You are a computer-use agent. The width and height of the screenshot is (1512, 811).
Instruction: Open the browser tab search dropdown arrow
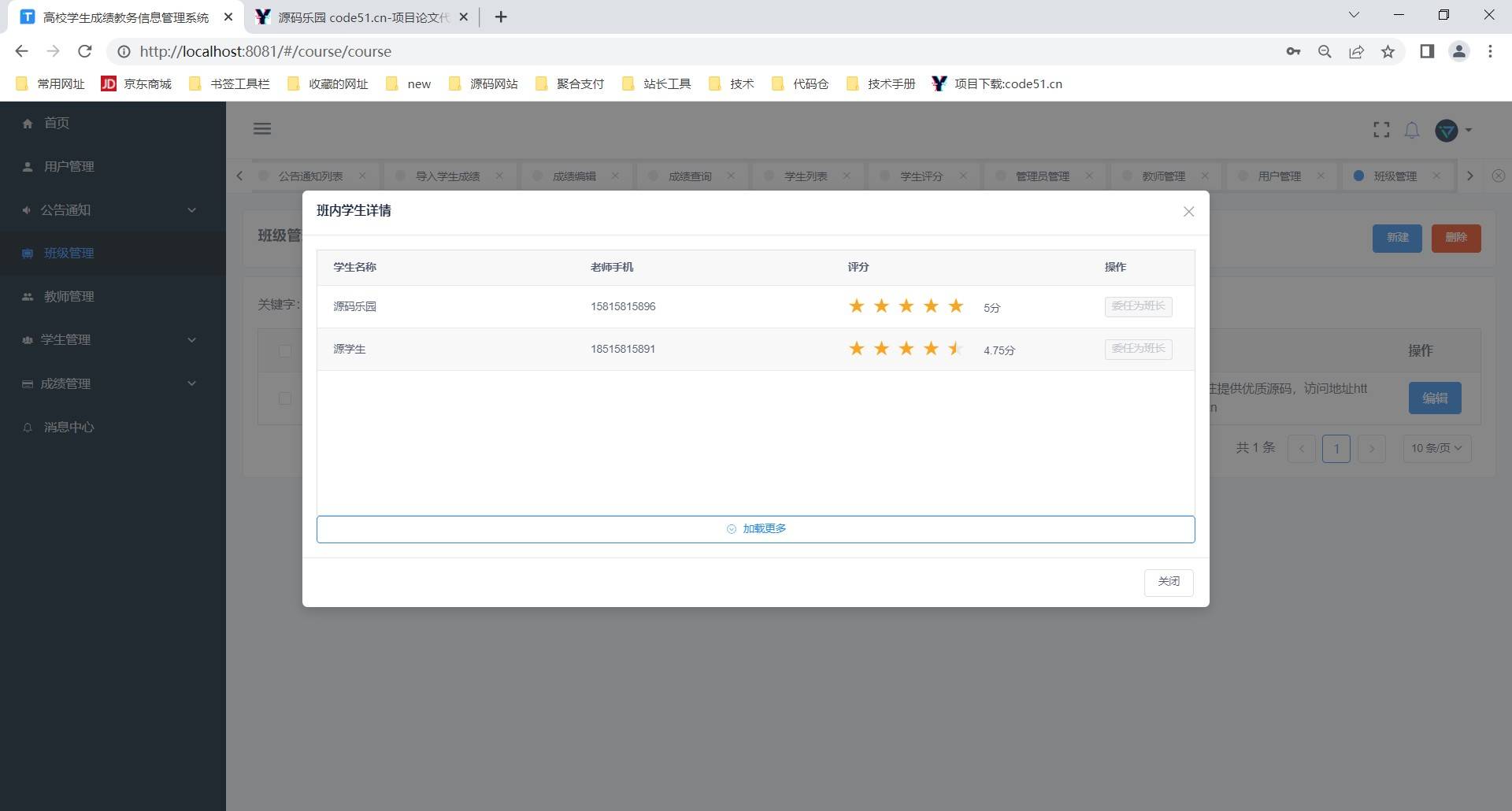tap(1354, 15)
